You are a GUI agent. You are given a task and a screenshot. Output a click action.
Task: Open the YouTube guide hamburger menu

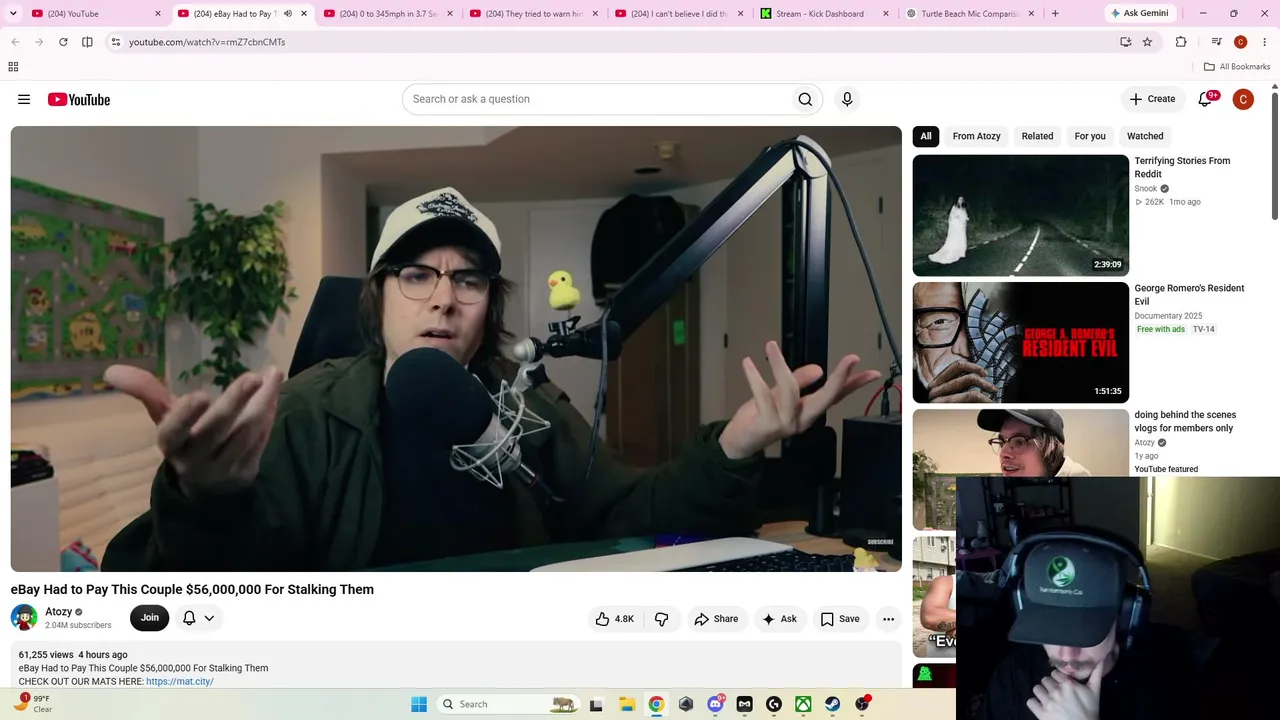coord(24,99)
